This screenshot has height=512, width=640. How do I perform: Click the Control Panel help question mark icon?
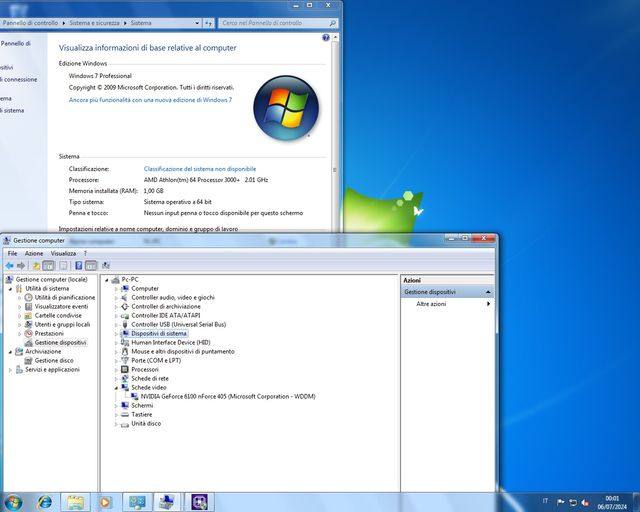(326, 38)
